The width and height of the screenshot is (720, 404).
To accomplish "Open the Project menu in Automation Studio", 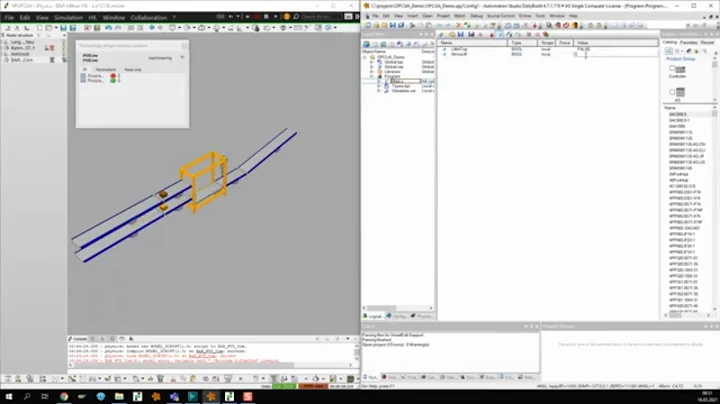I will coord(443,16).
